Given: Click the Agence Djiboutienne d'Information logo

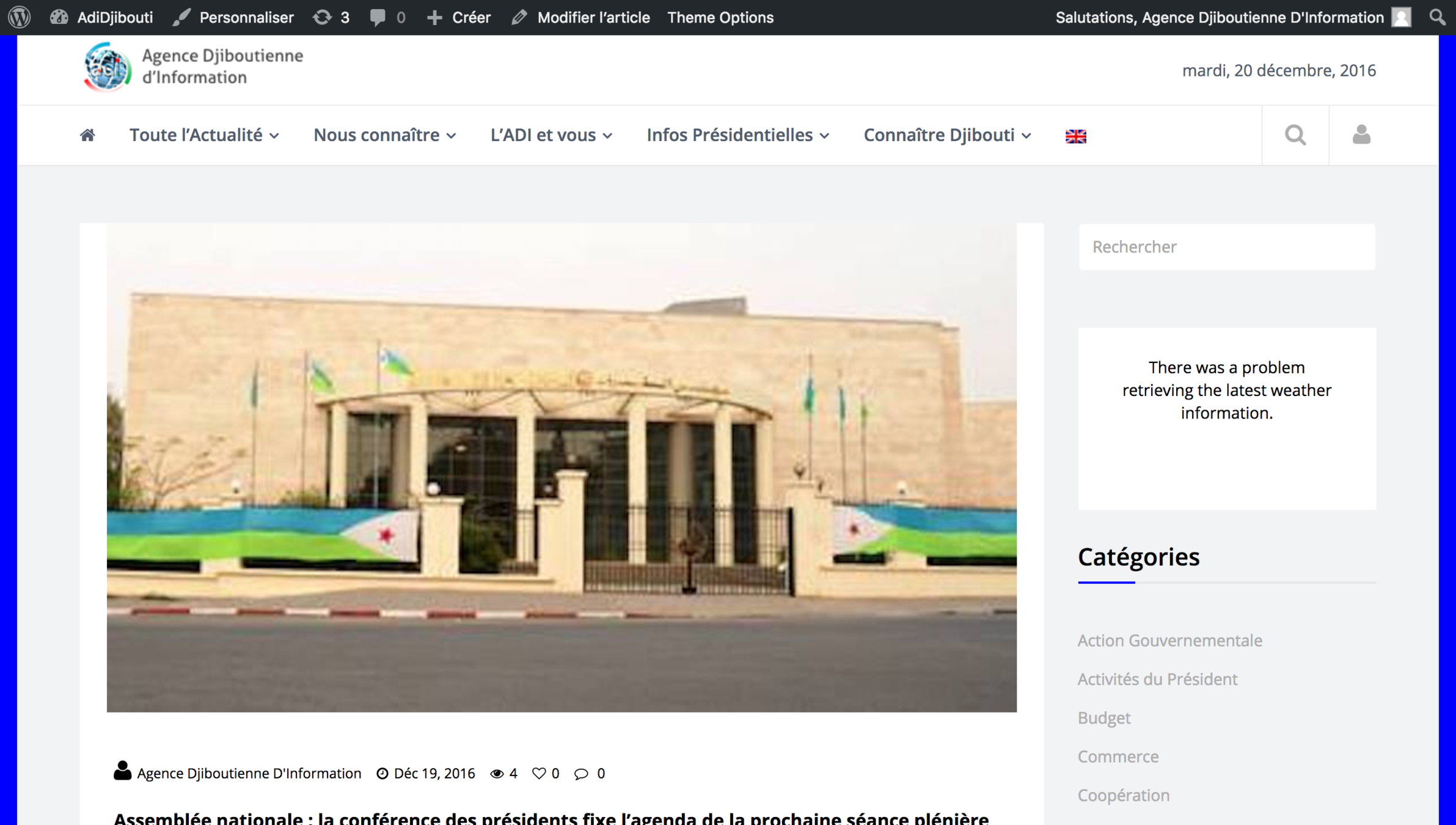Looking at the screenshot, I should (x=193, y=67).
